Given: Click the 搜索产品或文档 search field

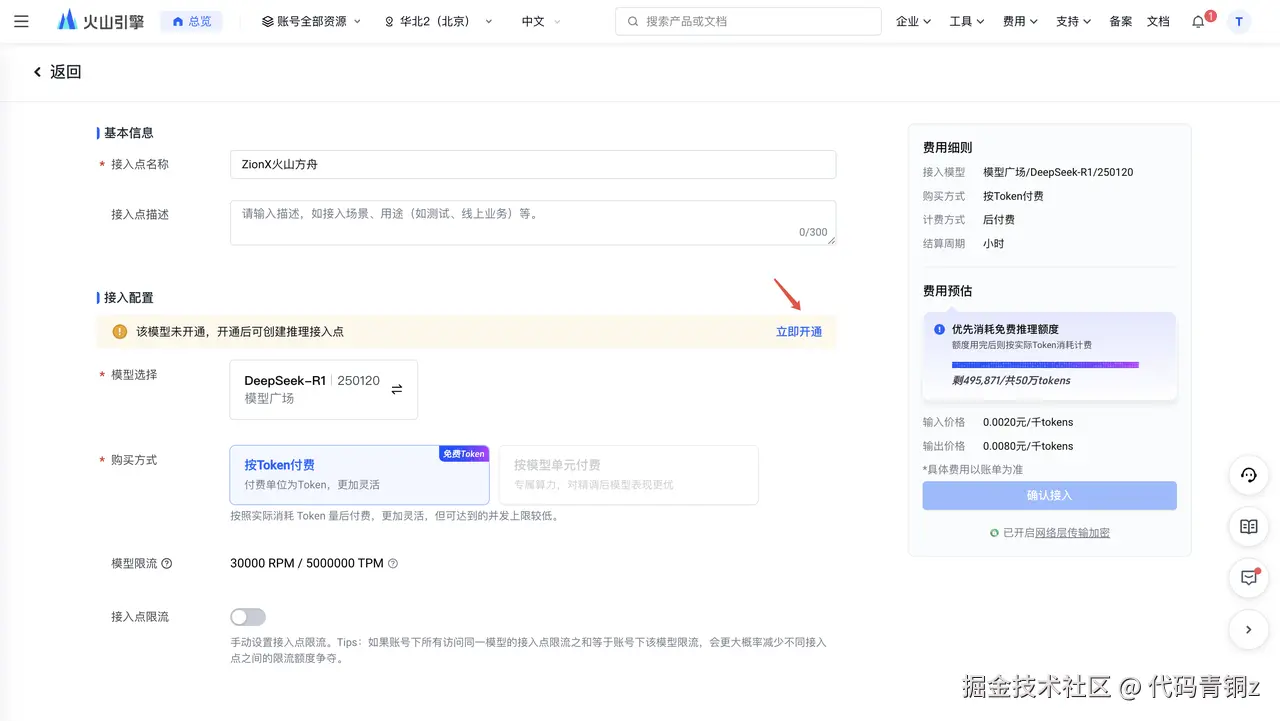Looking at the screenshot, I should (748, 21).
